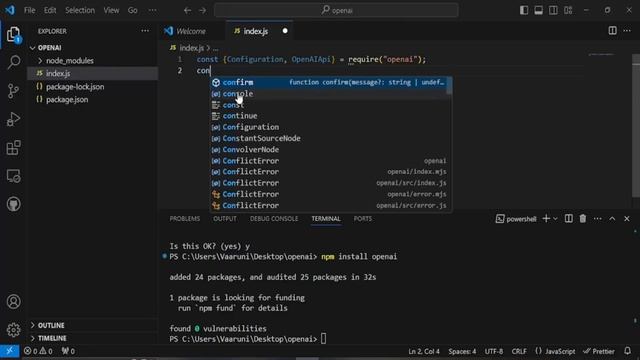Click the remote window status bar icon
Image resolution: width=640 pixels, height=360 pixels.
[x=9, y=351]
